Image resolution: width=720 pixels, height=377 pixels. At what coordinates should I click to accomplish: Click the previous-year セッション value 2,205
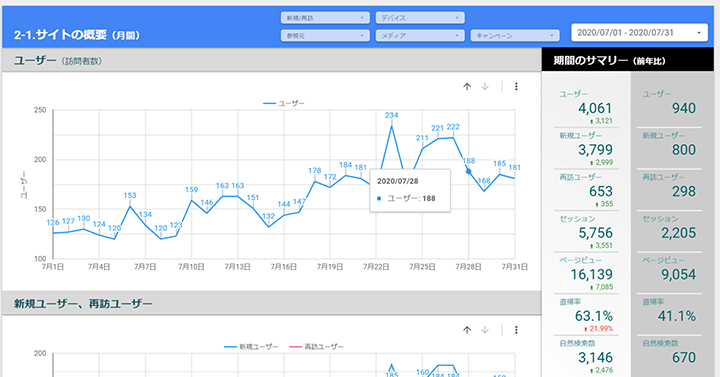coord(678,233)
